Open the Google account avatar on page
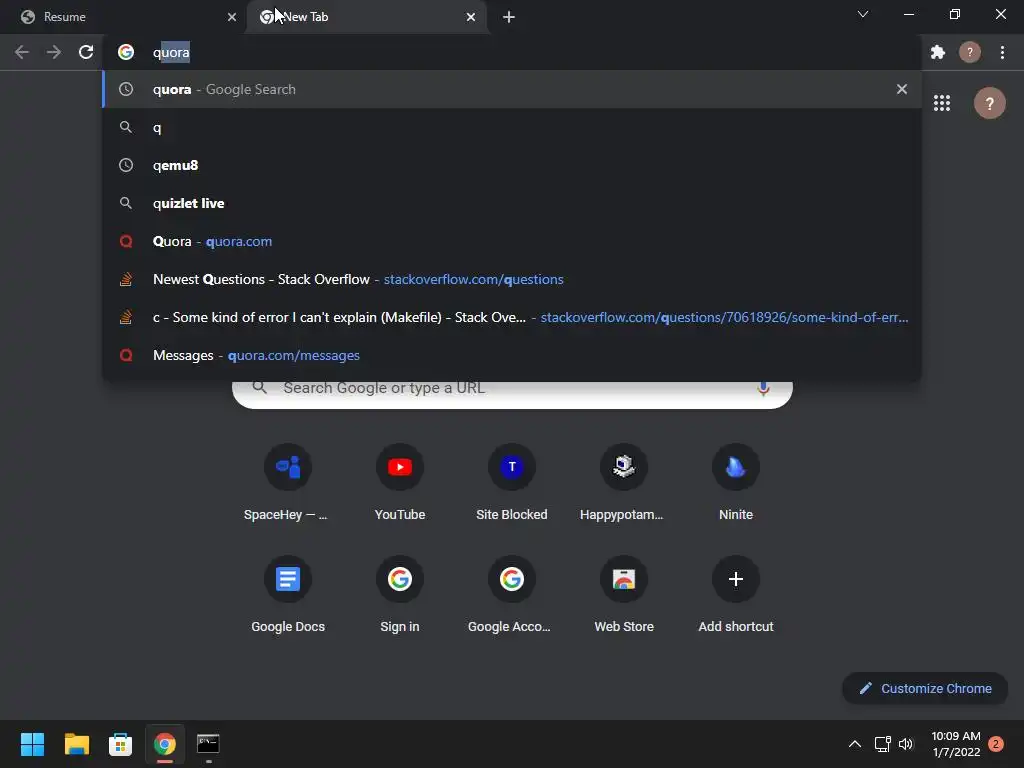Viewport: 1024px width, 768px height. [989, 103]
